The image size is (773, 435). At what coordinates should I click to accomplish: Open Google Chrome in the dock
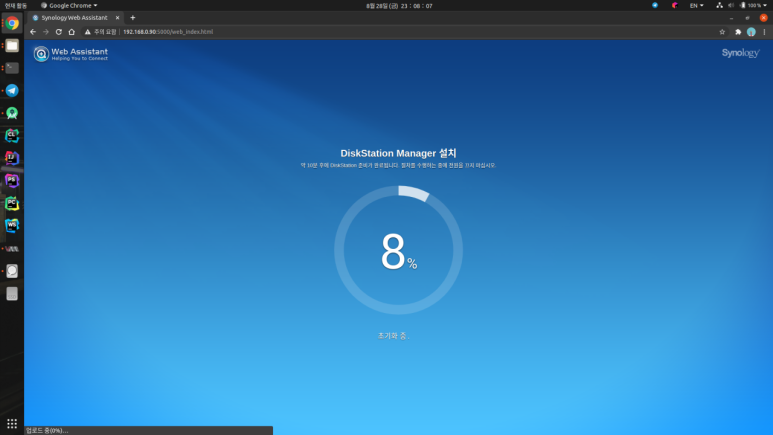(12, 23)
